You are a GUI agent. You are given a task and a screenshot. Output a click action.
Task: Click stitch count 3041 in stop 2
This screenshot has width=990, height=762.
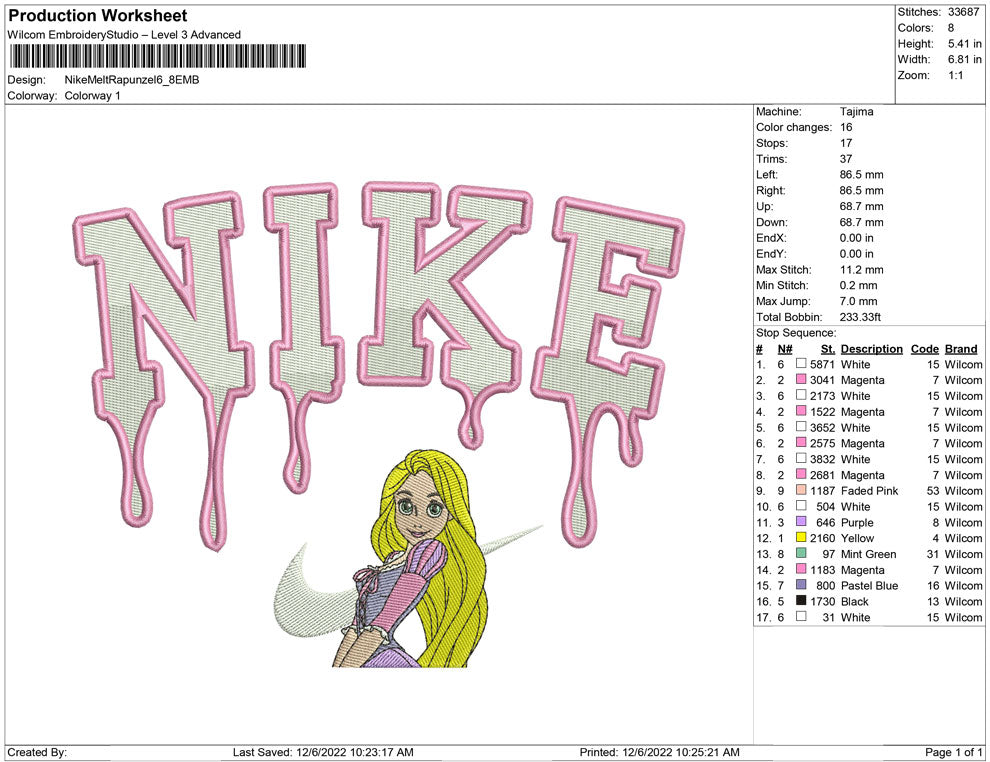(x=822, y=380)
